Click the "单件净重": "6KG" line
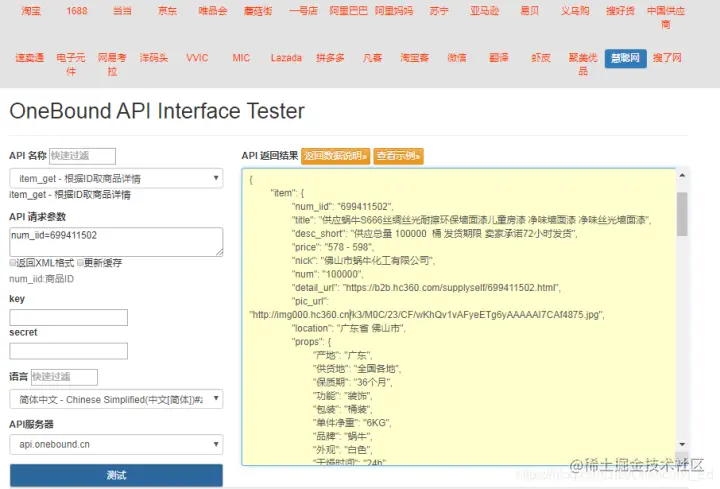 coord(352,422)
